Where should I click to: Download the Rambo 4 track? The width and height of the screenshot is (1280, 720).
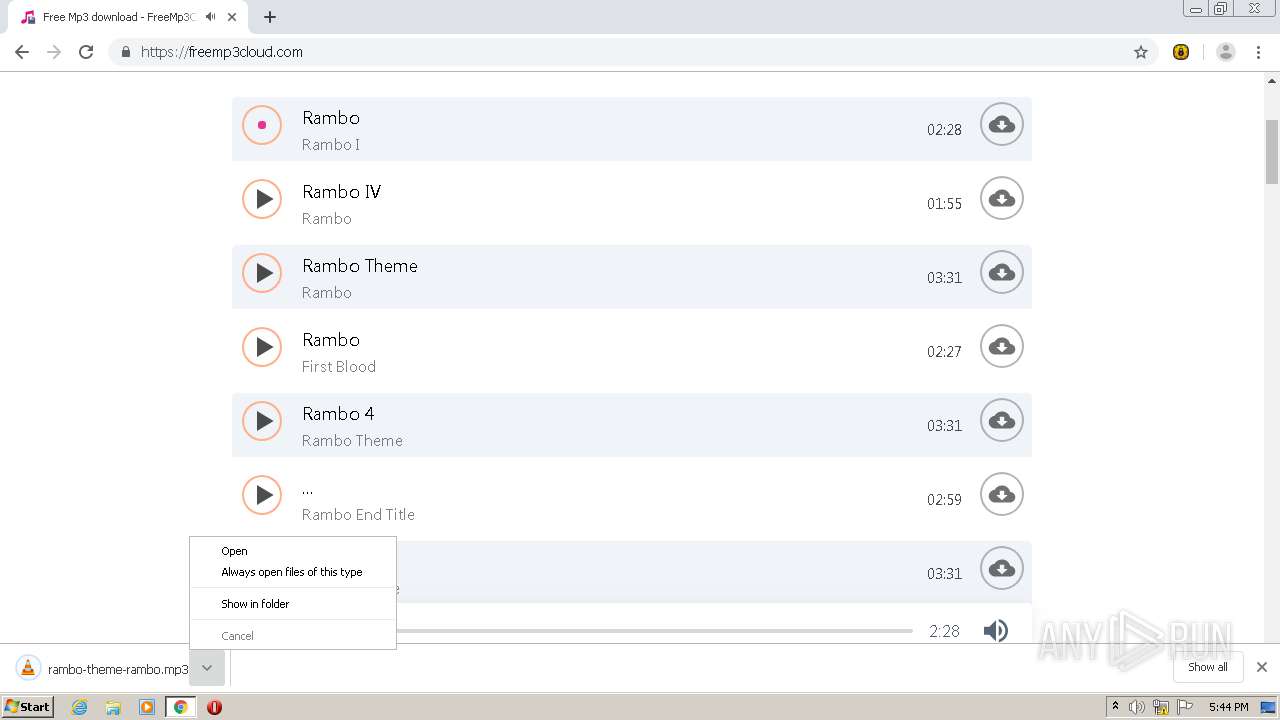pos(1001,421)
